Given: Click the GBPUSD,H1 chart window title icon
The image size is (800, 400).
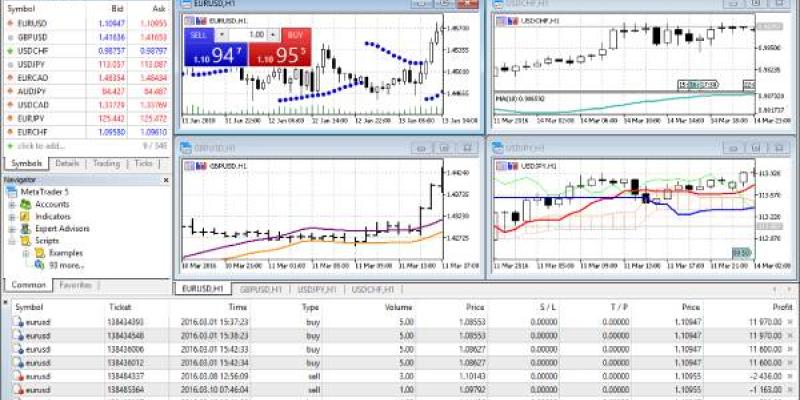Looking at the screenshot, I should [x=186, y=148].
